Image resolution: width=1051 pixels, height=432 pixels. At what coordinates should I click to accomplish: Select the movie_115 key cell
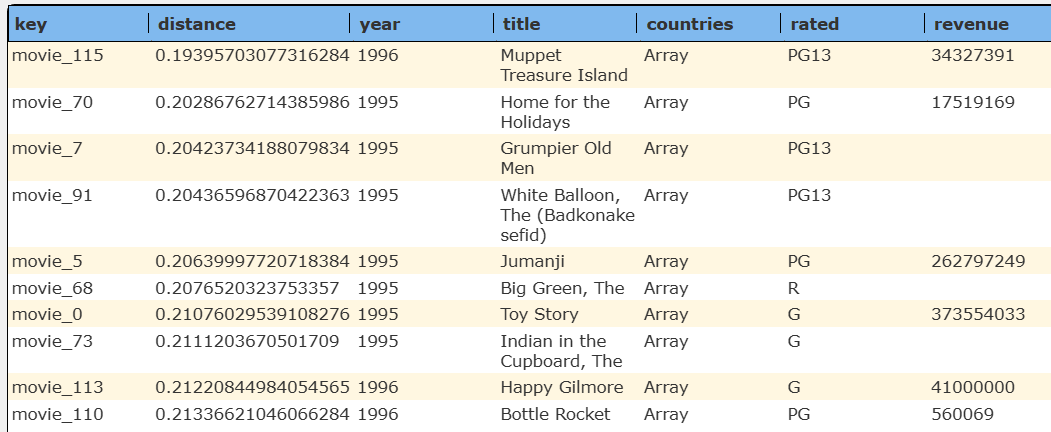click(x=58, y=56)
